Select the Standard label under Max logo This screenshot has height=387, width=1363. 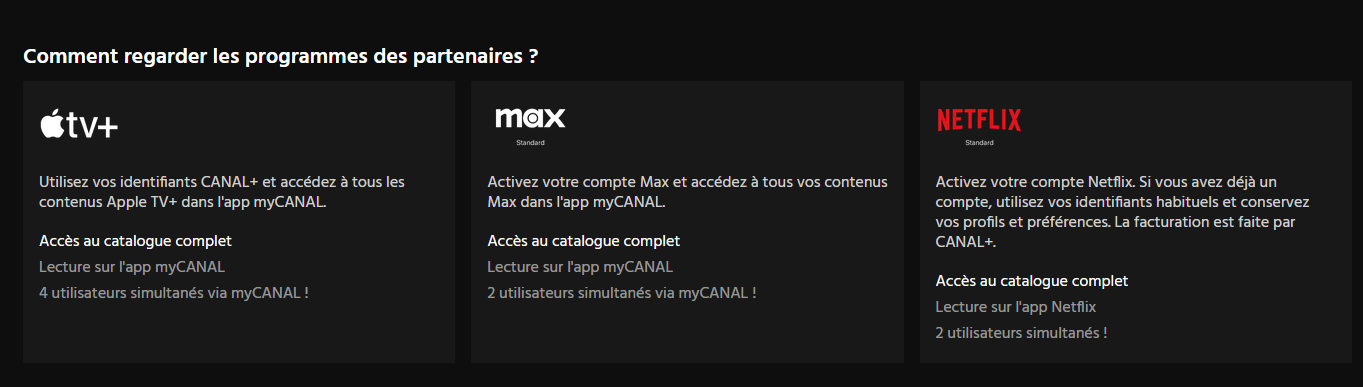click(530, 143)
